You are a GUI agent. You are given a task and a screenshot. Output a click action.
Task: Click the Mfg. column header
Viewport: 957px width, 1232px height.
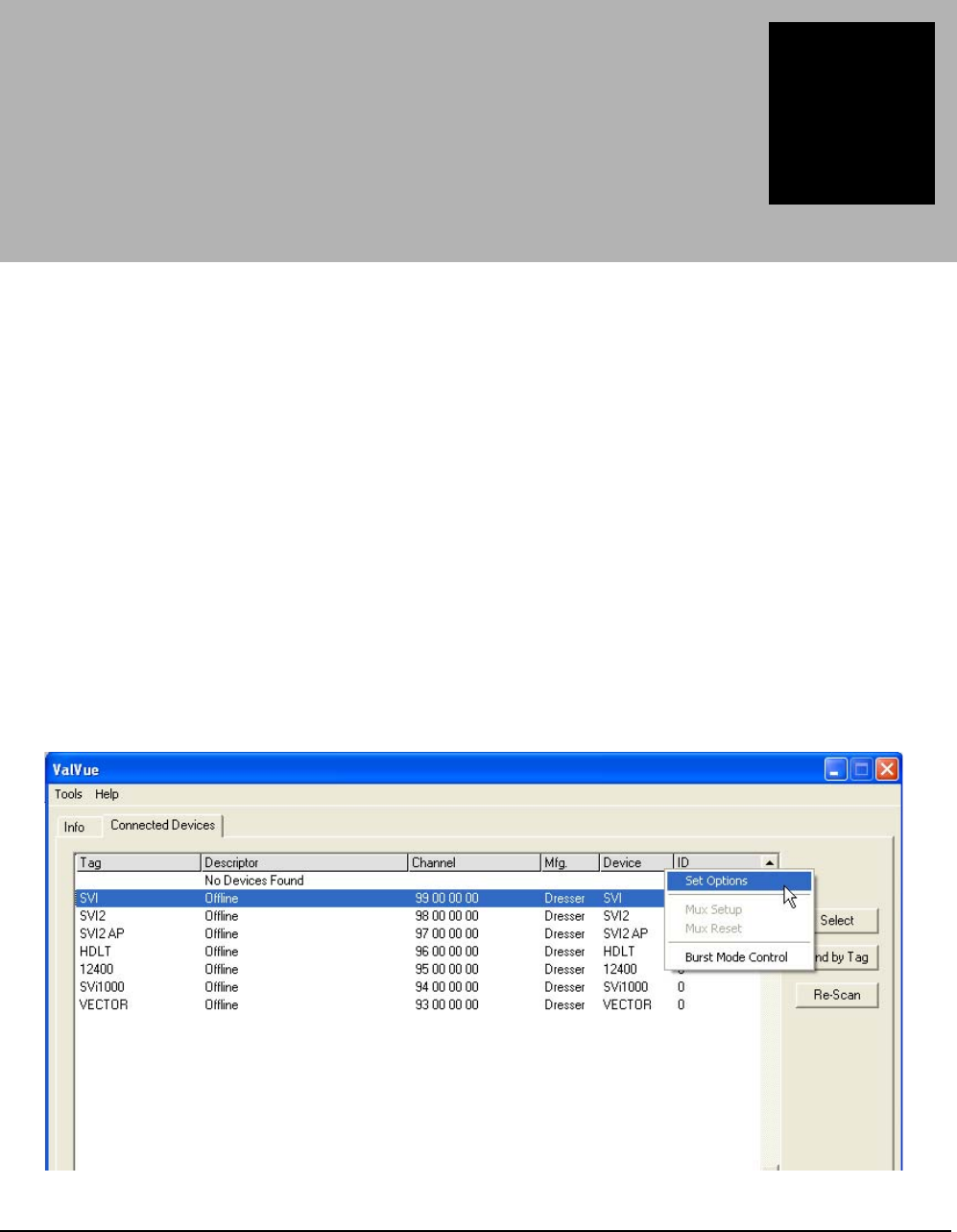570,862
